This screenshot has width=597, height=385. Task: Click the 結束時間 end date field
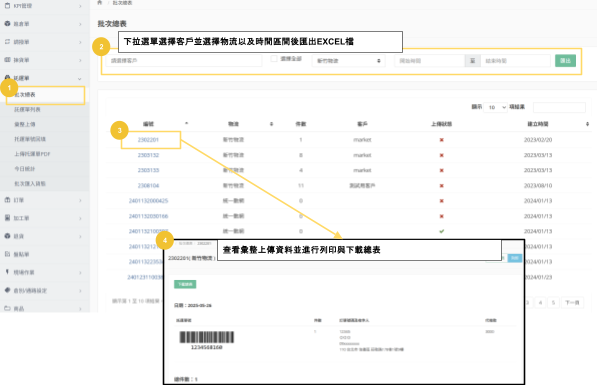516,61
